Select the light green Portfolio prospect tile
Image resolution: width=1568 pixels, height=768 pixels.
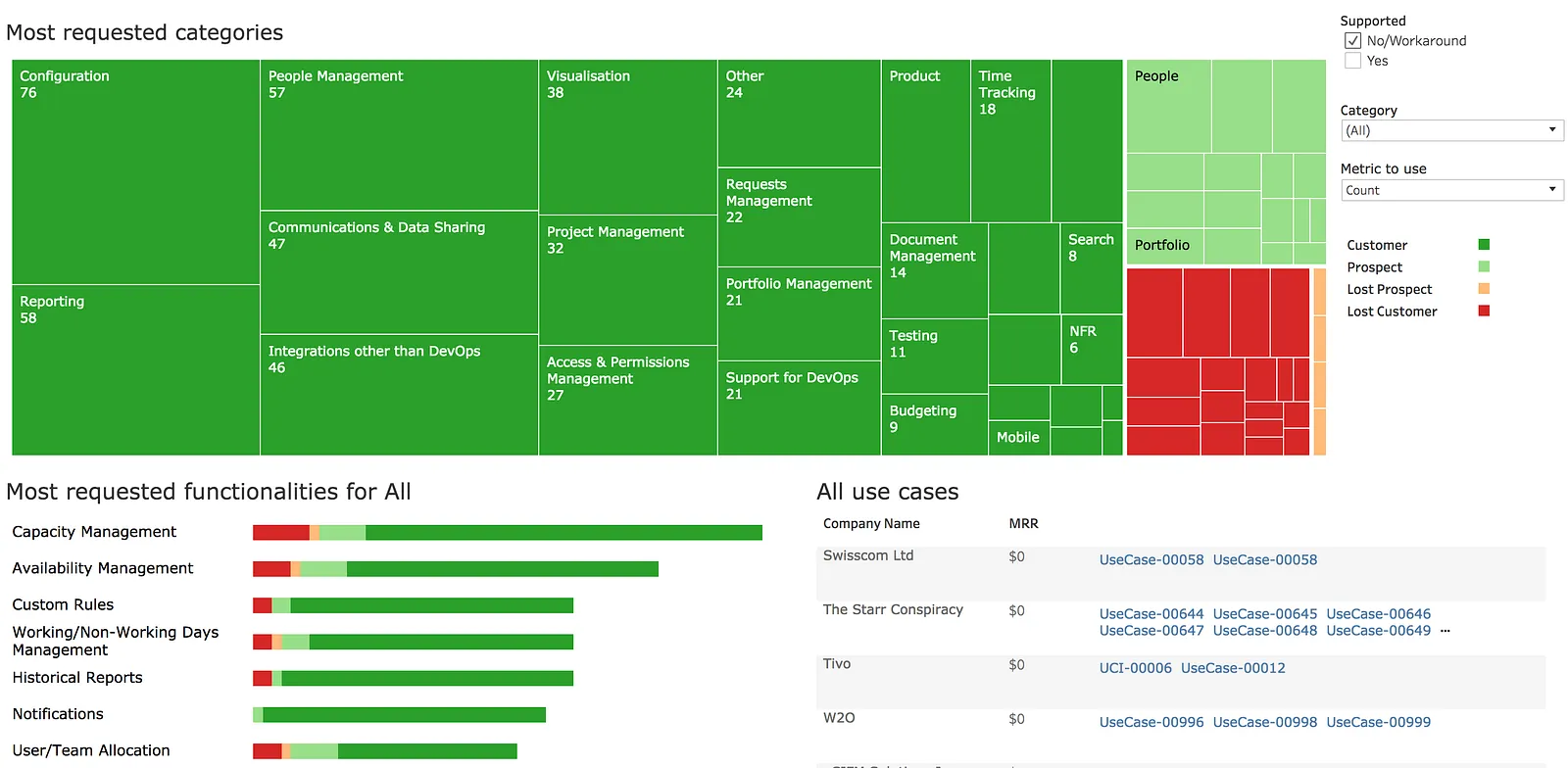pos(1165,246)
